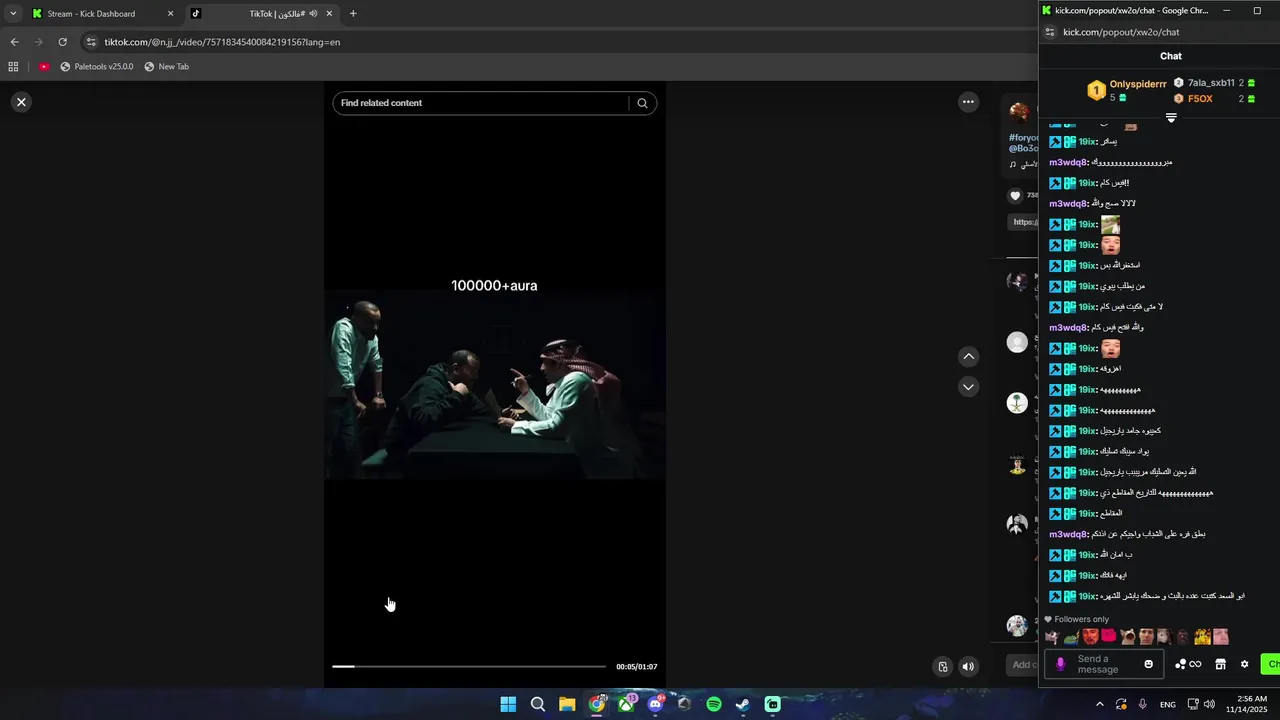Pick the screaming cat emote in quick emotes
Screen dimensions: 1280x720
(x=1128, y=637)
